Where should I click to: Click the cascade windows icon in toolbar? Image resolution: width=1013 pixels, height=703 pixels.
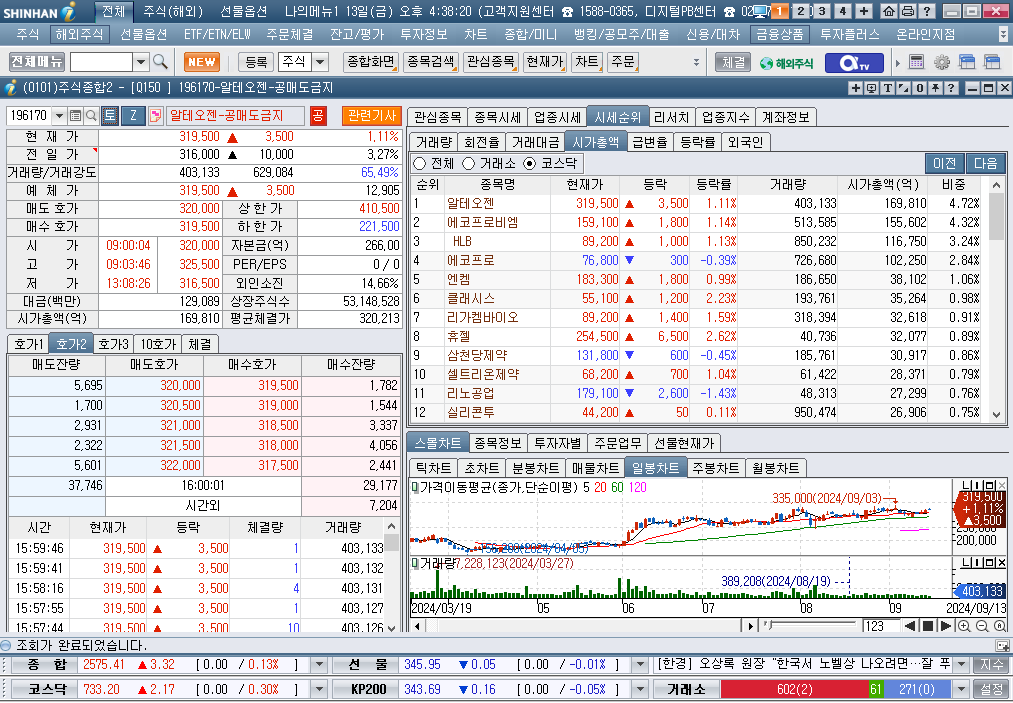967,62
